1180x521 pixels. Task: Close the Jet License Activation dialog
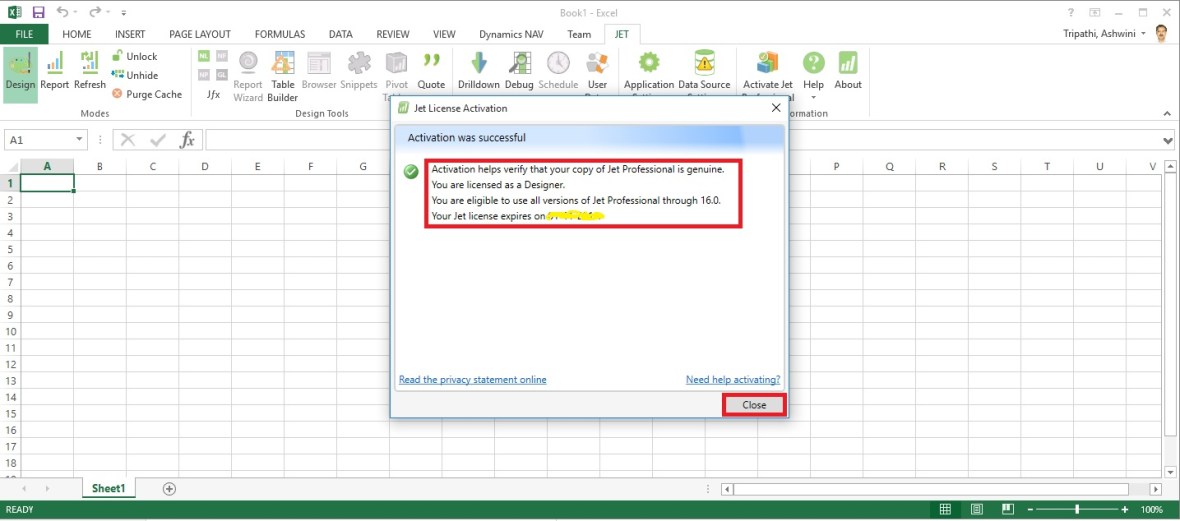pos(754,405)
